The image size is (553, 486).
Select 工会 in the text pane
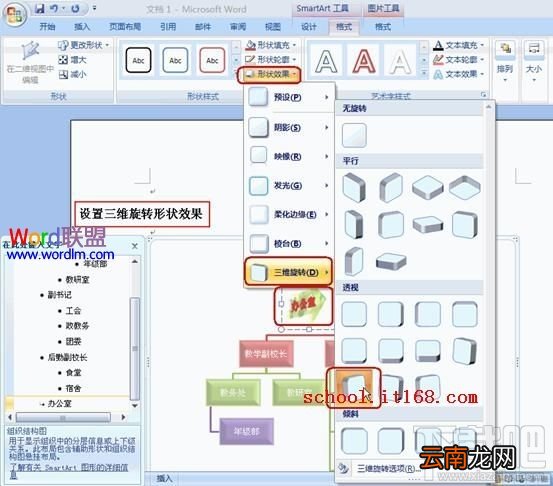click(73, 310)
